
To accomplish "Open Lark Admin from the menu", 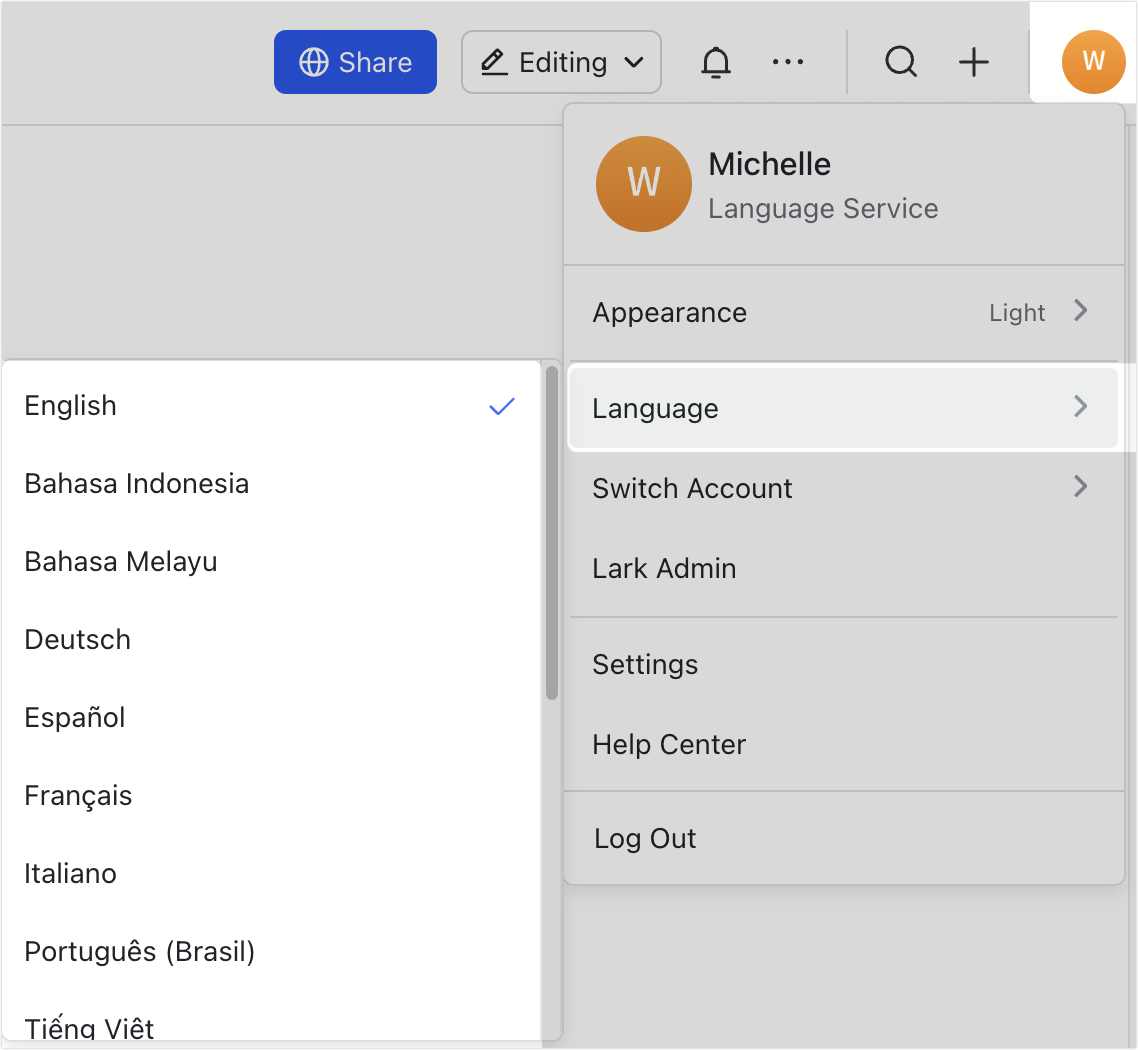I will tap(843, 568).
